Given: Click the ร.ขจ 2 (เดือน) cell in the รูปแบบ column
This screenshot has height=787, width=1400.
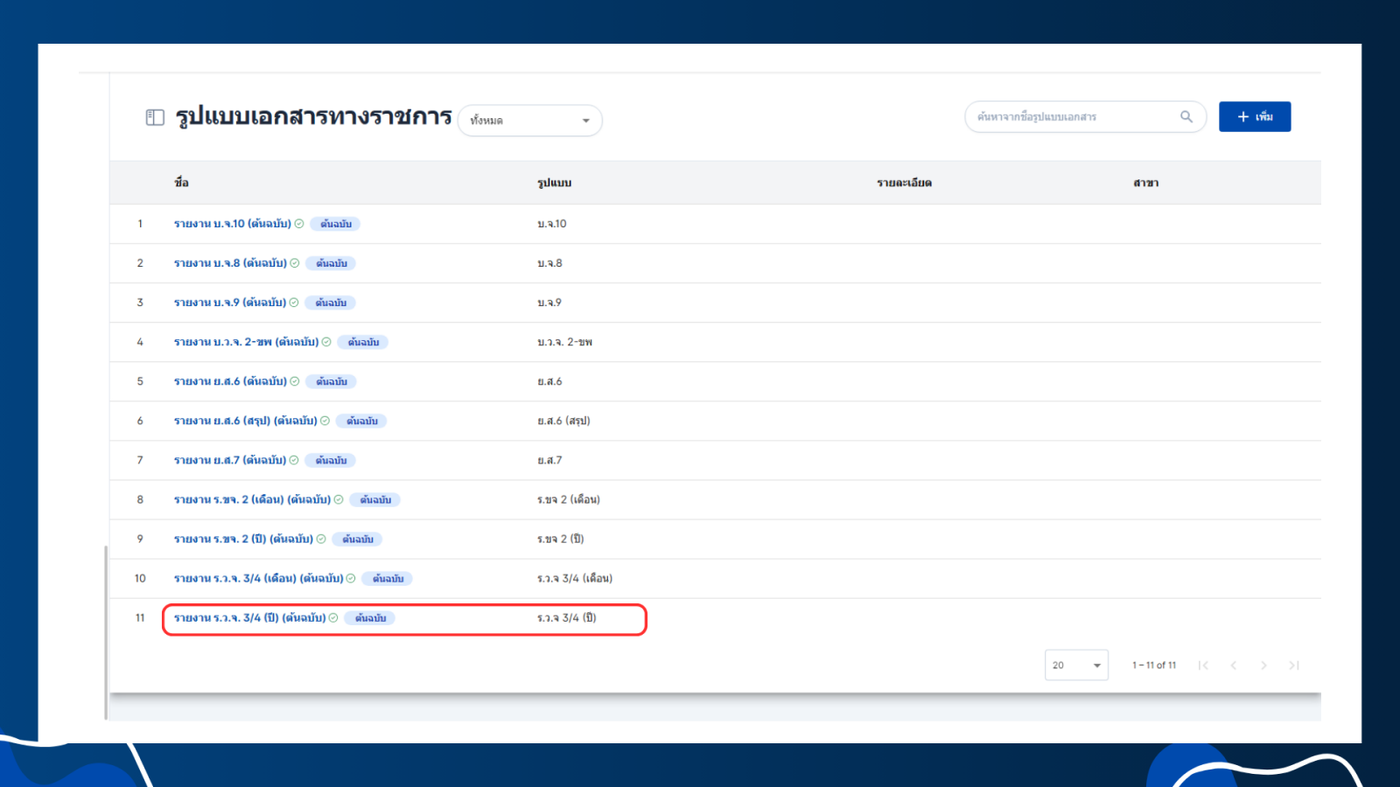Looking at the screenshot, I should click(x=569, y=499).
